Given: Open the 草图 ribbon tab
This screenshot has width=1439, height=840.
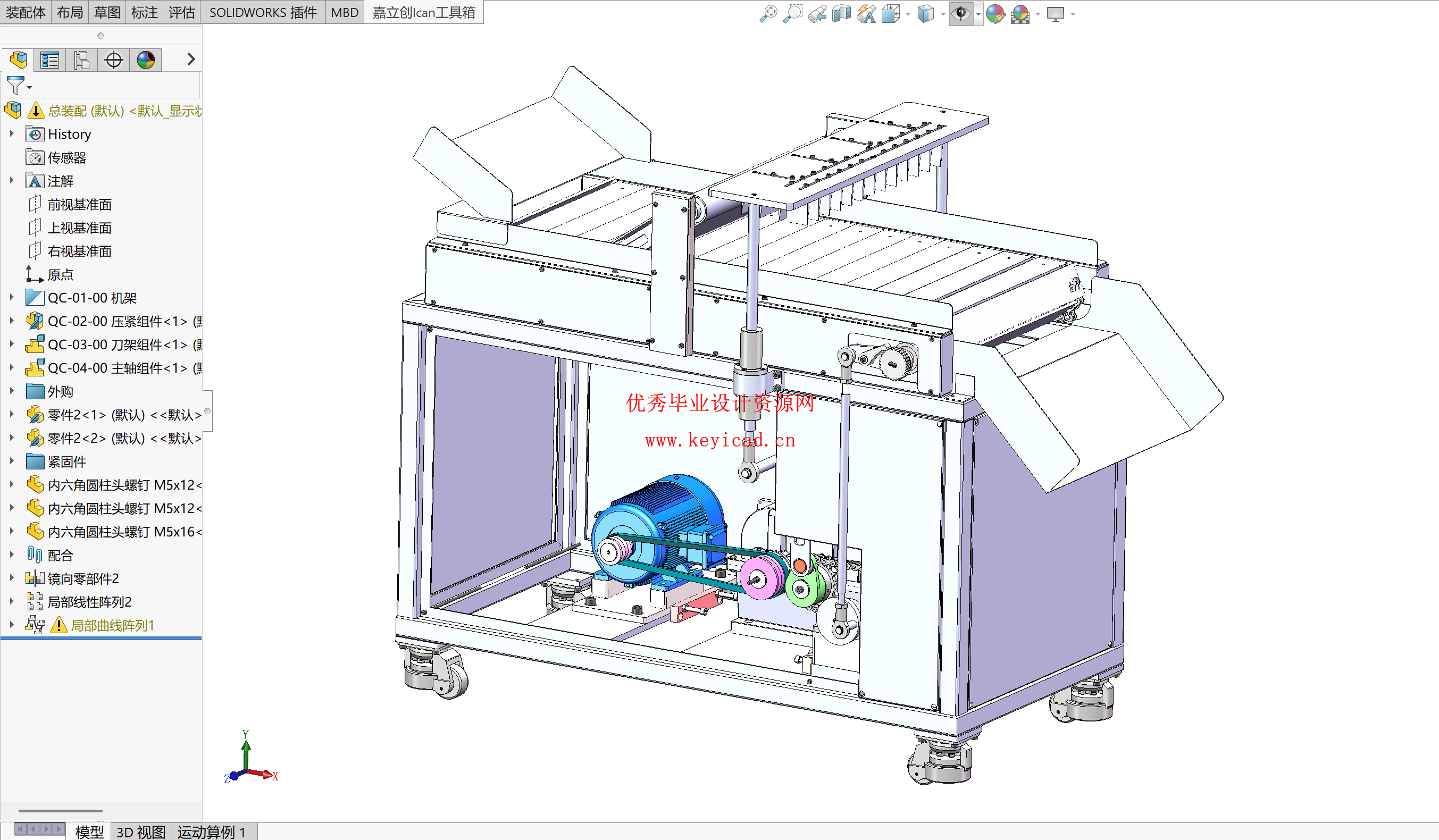Looking at the screenshot, I should coord(107,12).
